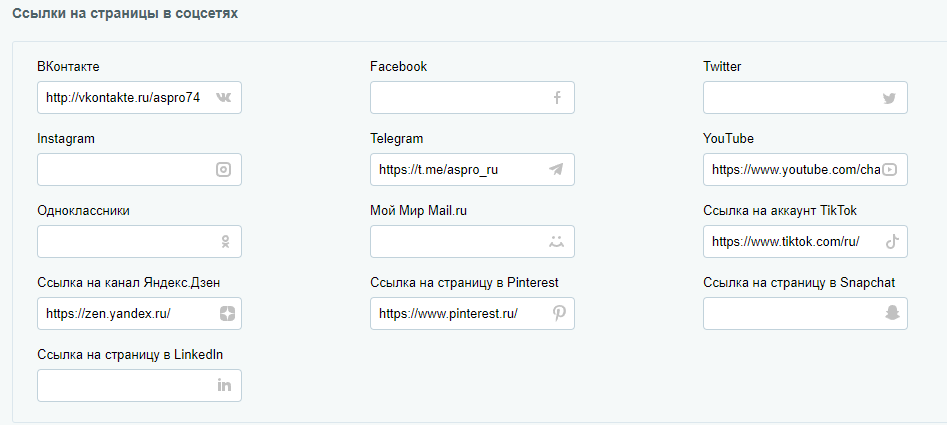This screenshot has height=425, width=947.
Task: Click the Facebook f icon
Action: [557, 97]
